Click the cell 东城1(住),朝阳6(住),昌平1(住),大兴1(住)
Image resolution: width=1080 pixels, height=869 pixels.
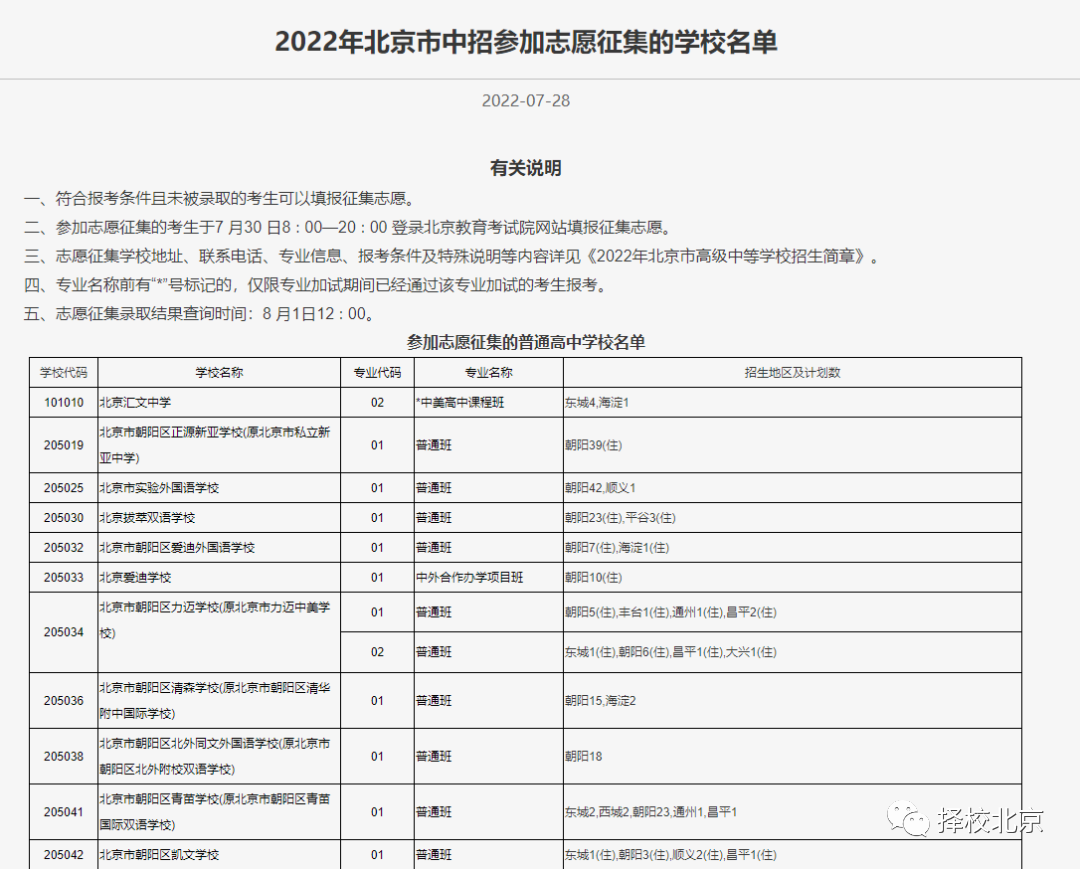[x=670, y=651]
